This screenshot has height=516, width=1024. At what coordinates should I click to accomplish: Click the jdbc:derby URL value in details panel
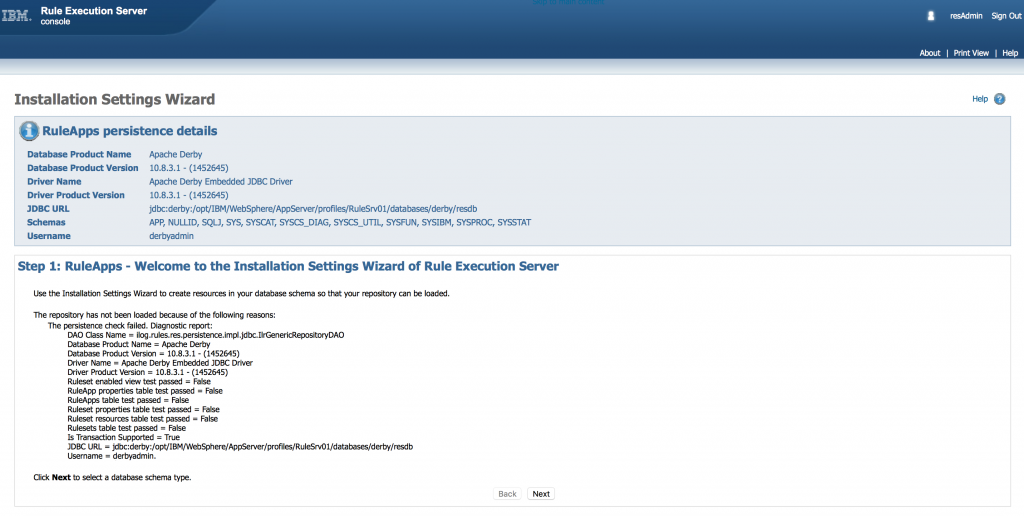(313, 209)
